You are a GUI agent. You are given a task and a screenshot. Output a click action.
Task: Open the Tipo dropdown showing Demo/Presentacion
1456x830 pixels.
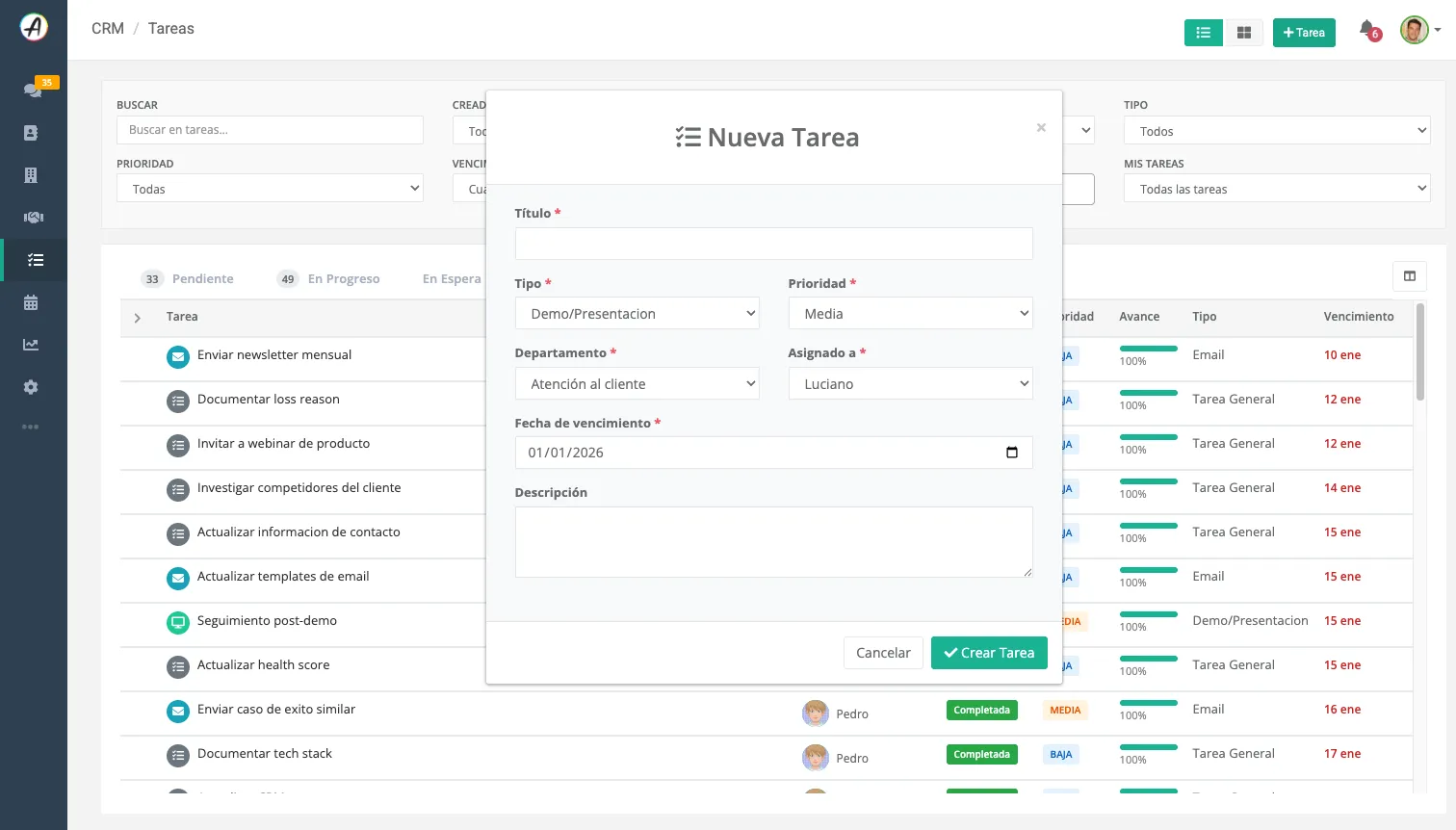pos(637,314)
